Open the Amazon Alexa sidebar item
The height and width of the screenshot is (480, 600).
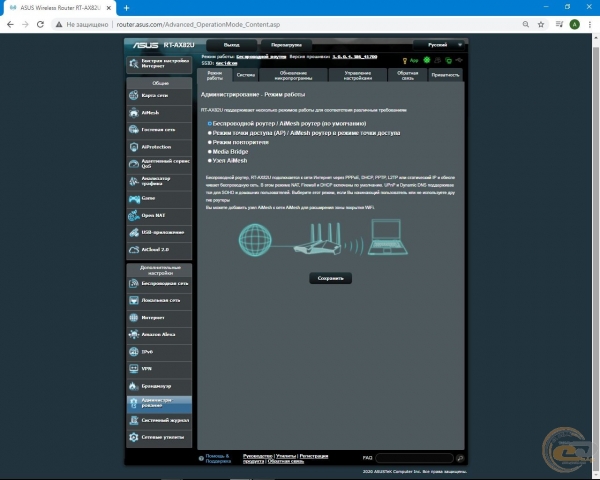tap(159, 335)
